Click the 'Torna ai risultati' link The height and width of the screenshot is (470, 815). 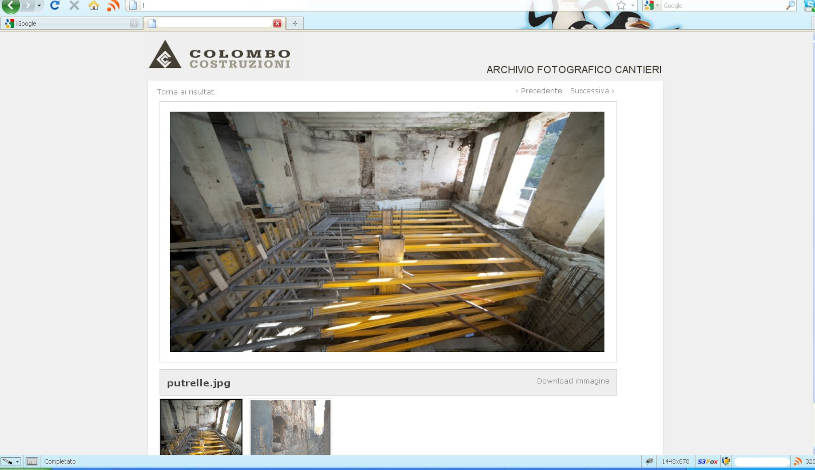(x=186, y=91)
